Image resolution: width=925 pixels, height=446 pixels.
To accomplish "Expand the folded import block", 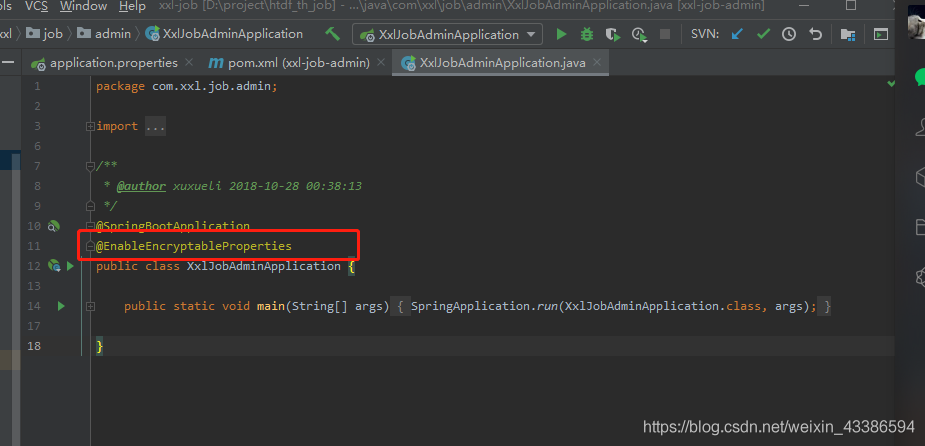I will point(155,127).
